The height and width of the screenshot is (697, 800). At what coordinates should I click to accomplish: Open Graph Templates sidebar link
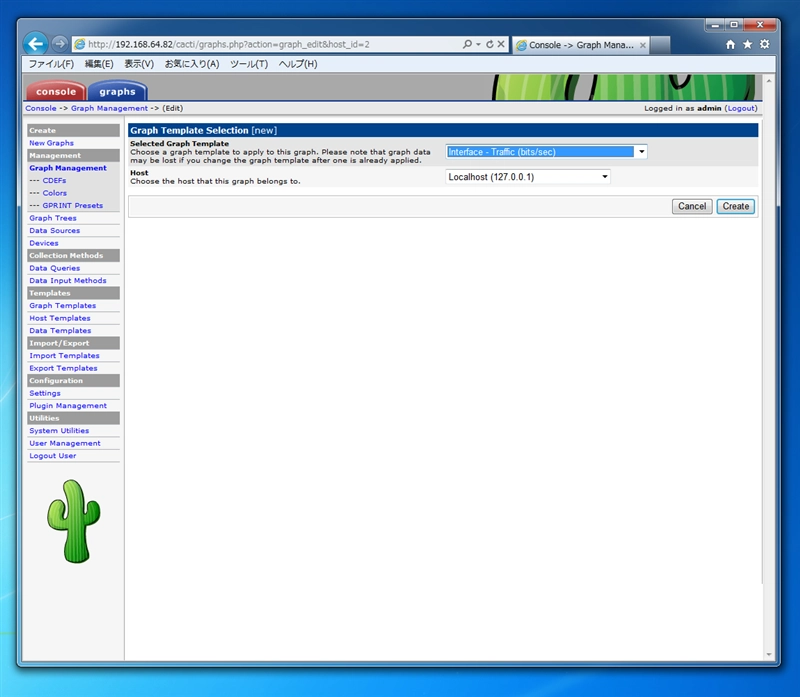coord(63,305)
